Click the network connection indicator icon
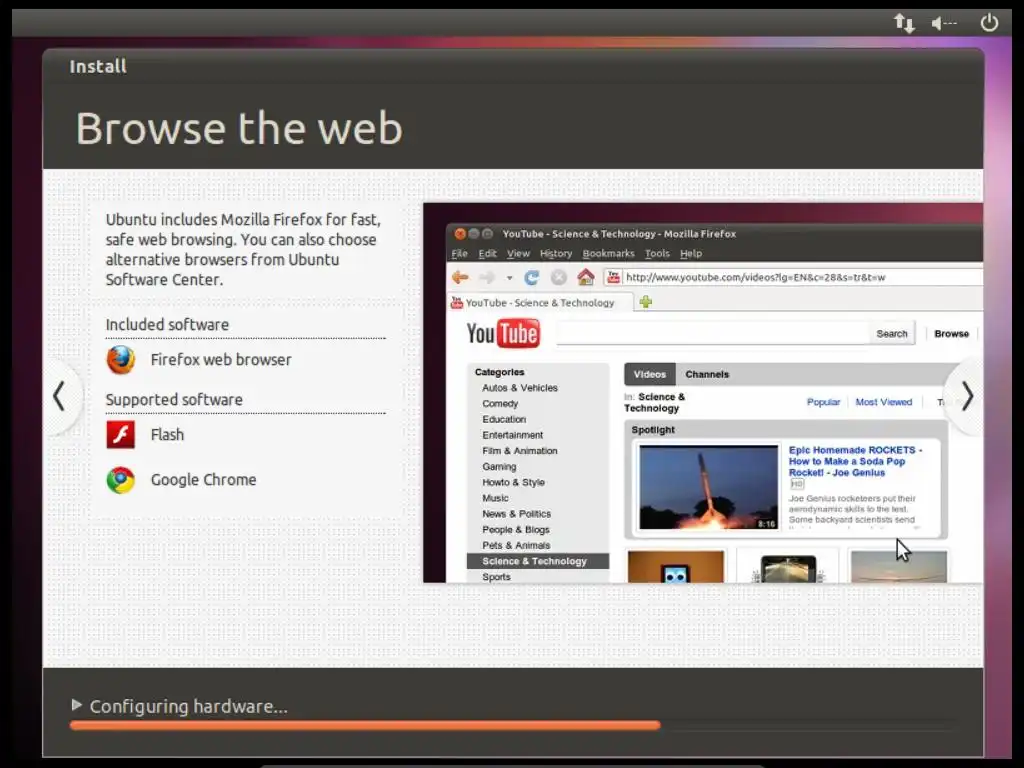The height and width of the screenshot is (768, 1024). 904,24
